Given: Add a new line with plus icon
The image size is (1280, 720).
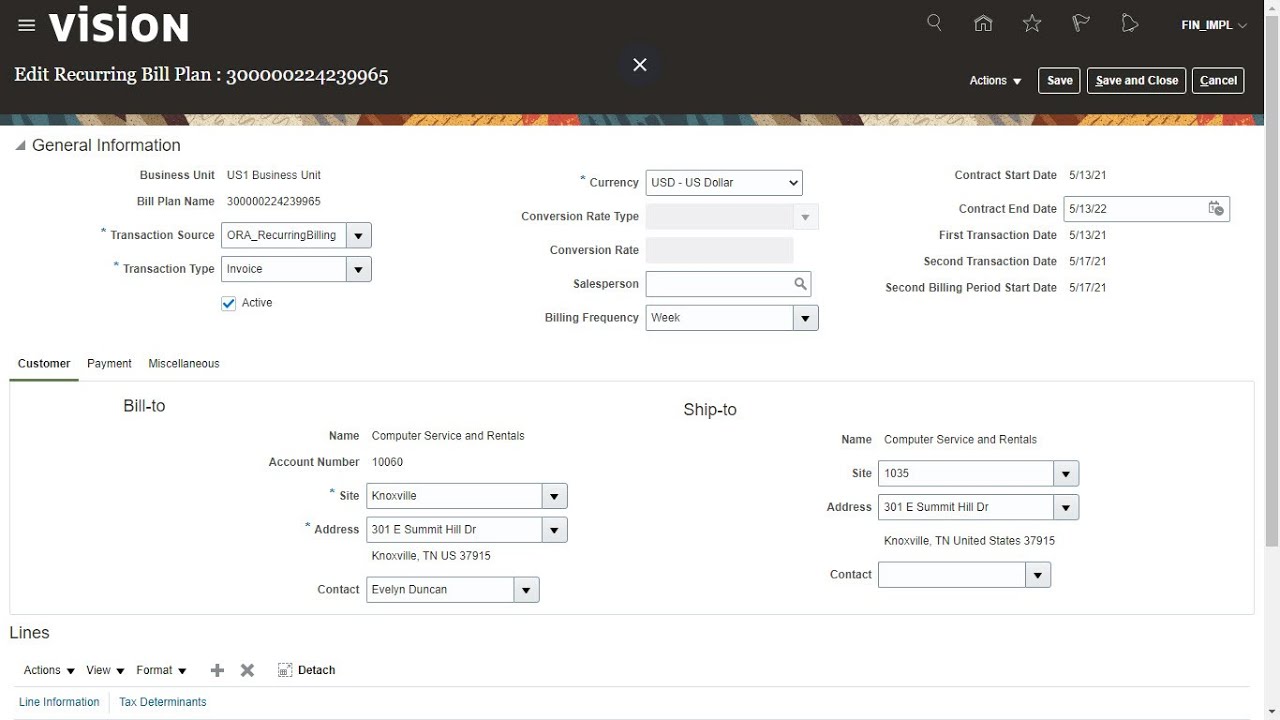Looking at the screenshot, I should point(217,670).
